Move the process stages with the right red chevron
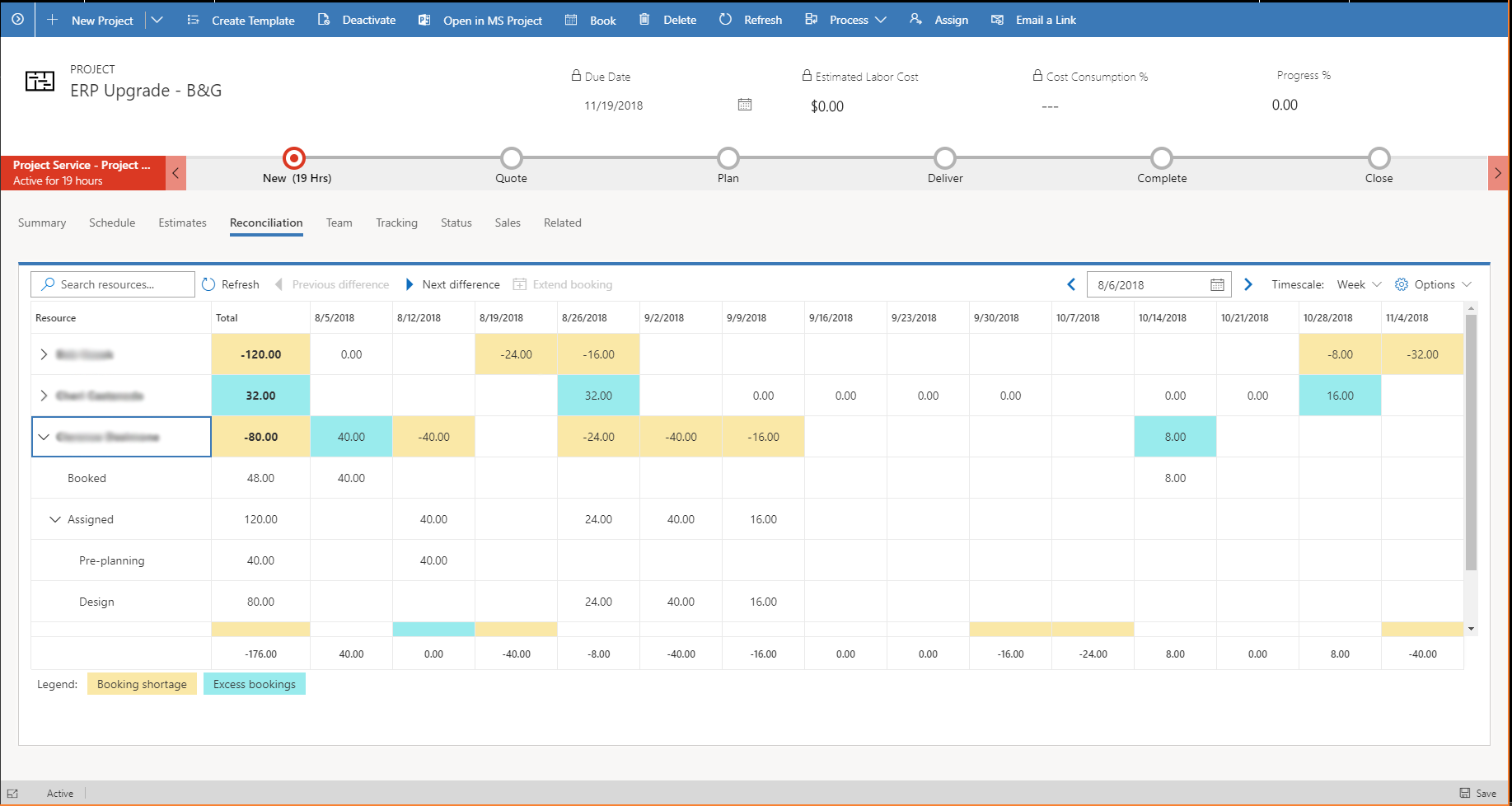1512x806 pixels. [1498, 173]
